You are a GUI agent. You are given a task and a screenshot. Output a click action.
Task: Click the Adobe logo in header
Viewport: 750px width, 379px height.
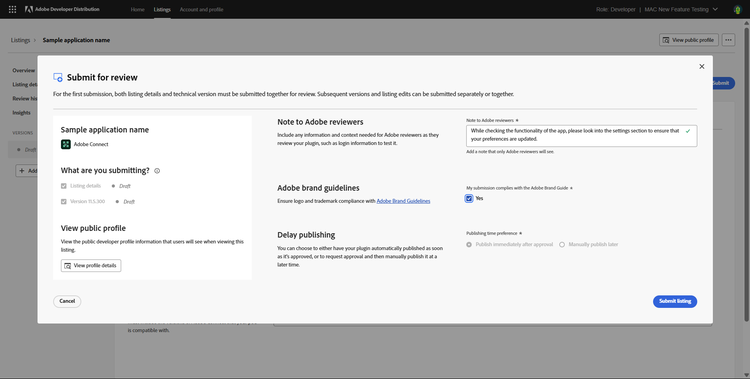coord(29,9)
